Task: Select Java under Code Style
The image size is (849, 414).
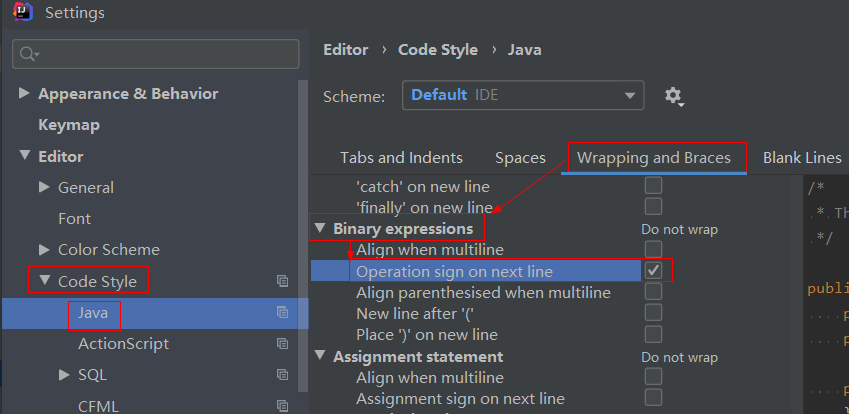Action: (x=93, y=313)
